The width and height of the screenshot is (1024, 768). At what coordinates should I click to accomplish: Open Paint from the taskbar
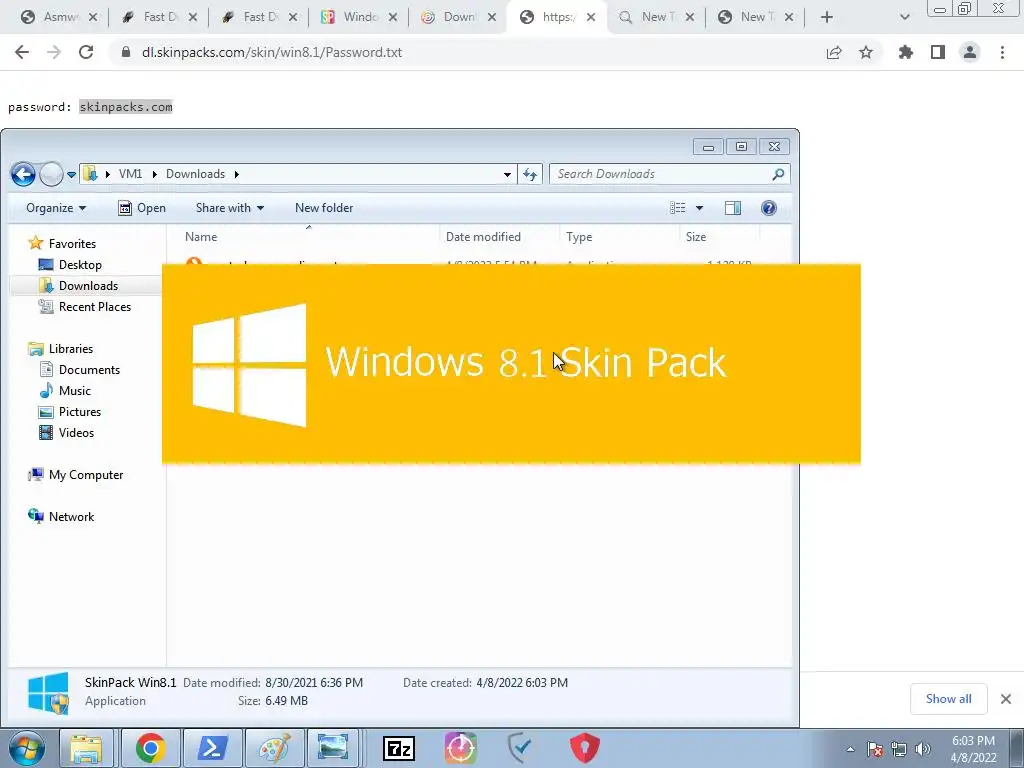pos(274,748)
